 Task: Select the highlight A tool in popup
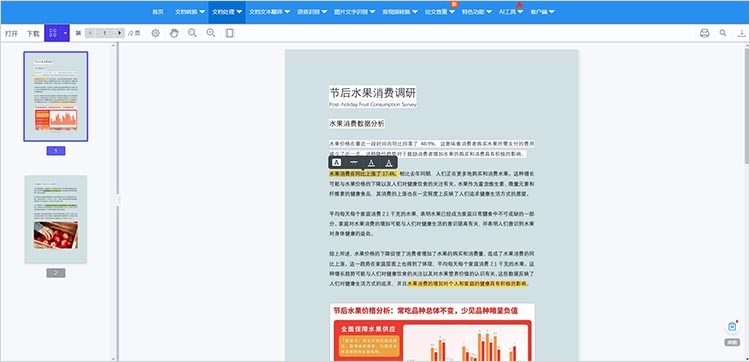[x=337, y=162]
